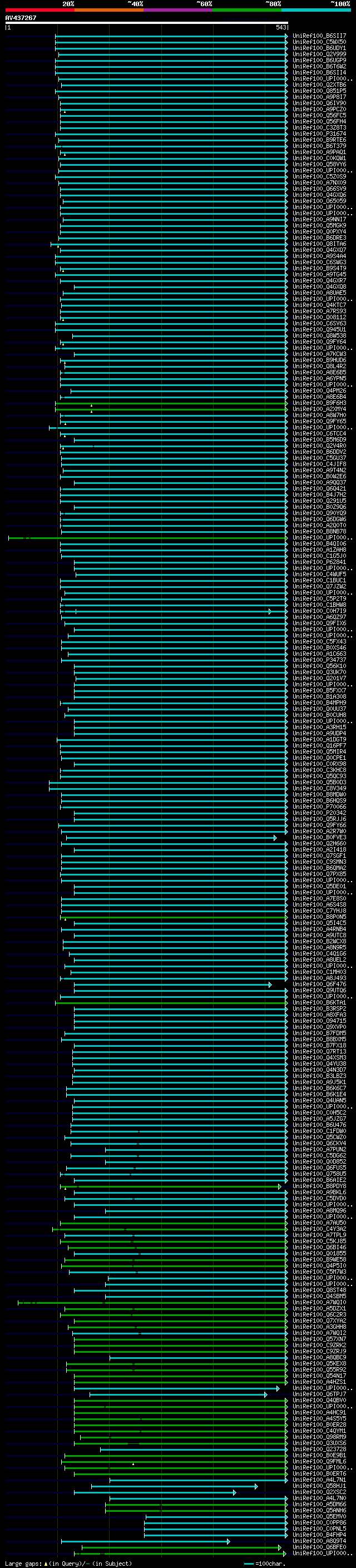Viewport: 356px width, 1568px height.
Task: Open the UniRef100_Q4GXQ6 hit
Action: click(x=319, y=195)
